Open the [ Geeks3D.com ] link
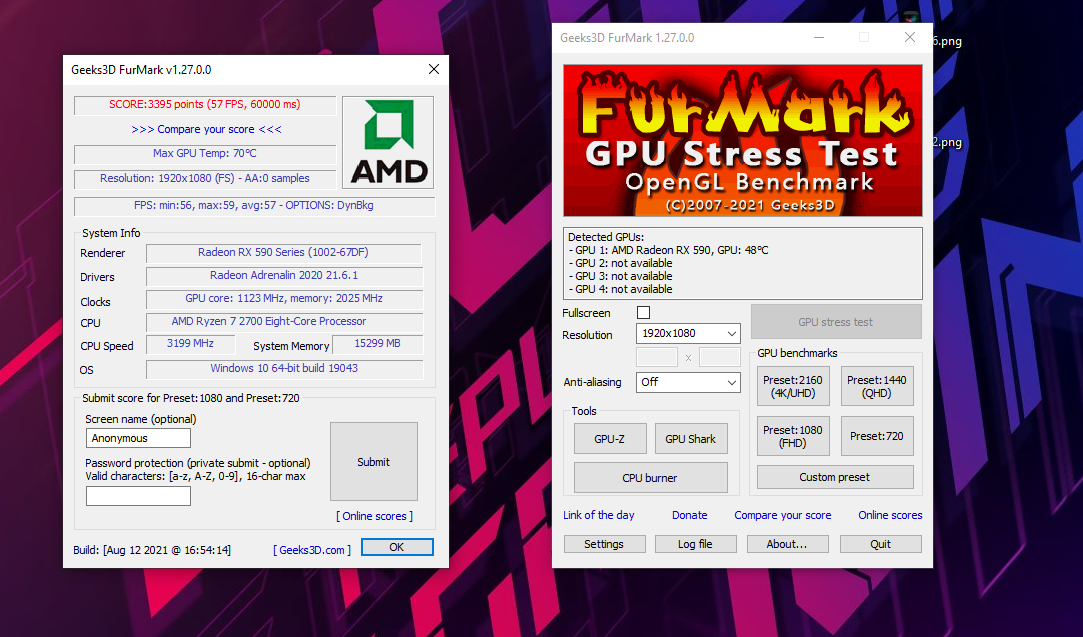Image resolution: width=1083 pixels, height=637 pixels. (x=312, y=550)
